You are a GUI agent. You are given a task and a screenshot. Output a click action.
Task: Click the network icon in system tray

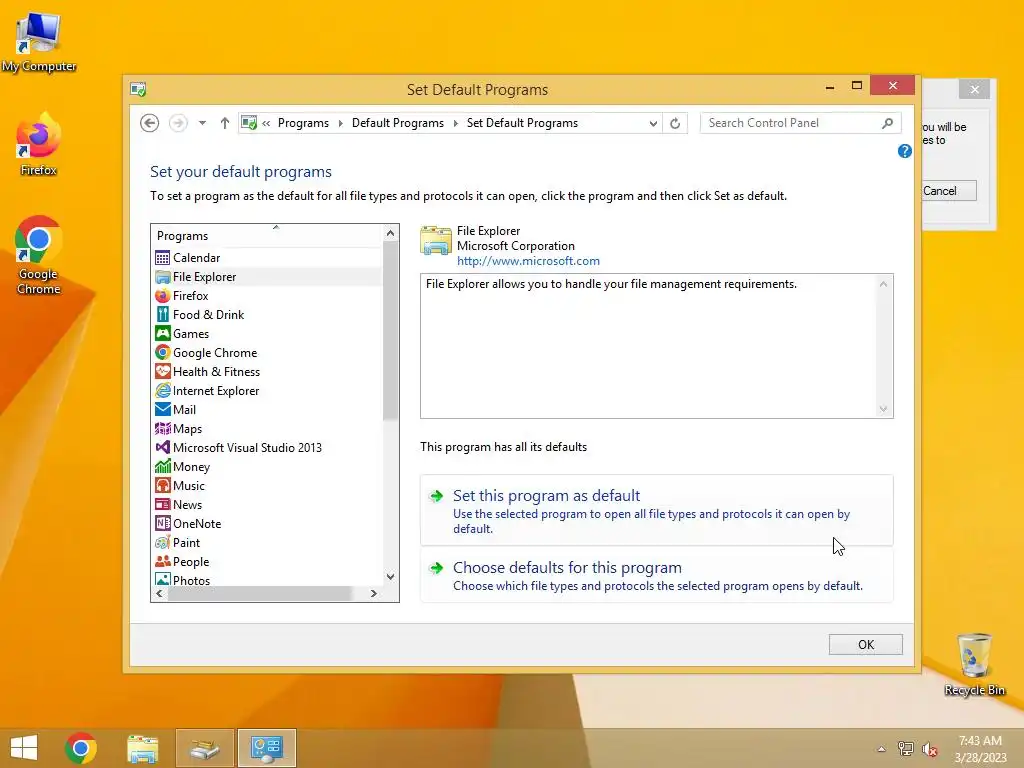[906, 748]
